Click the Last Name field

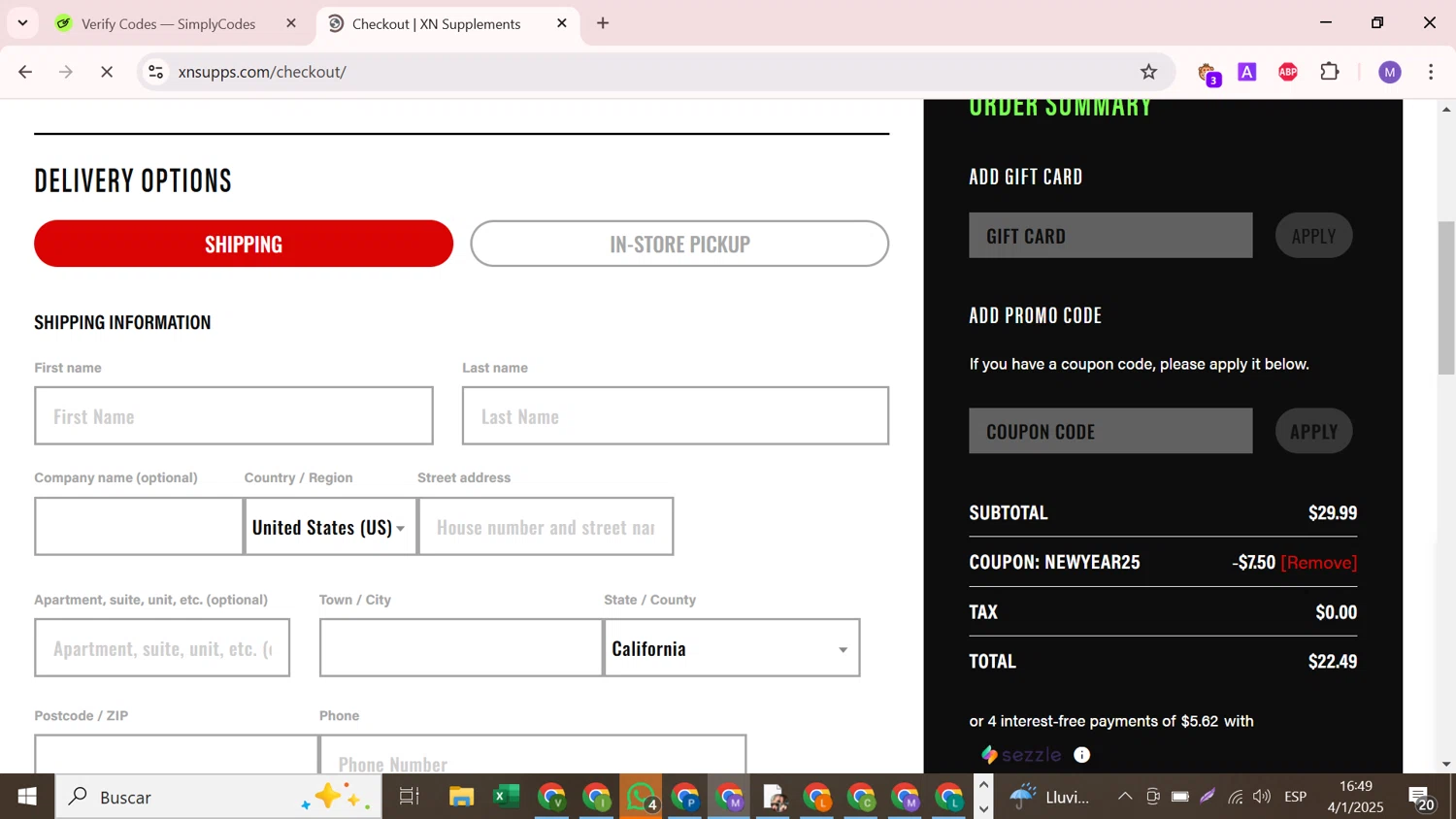(x=676, y=416)
